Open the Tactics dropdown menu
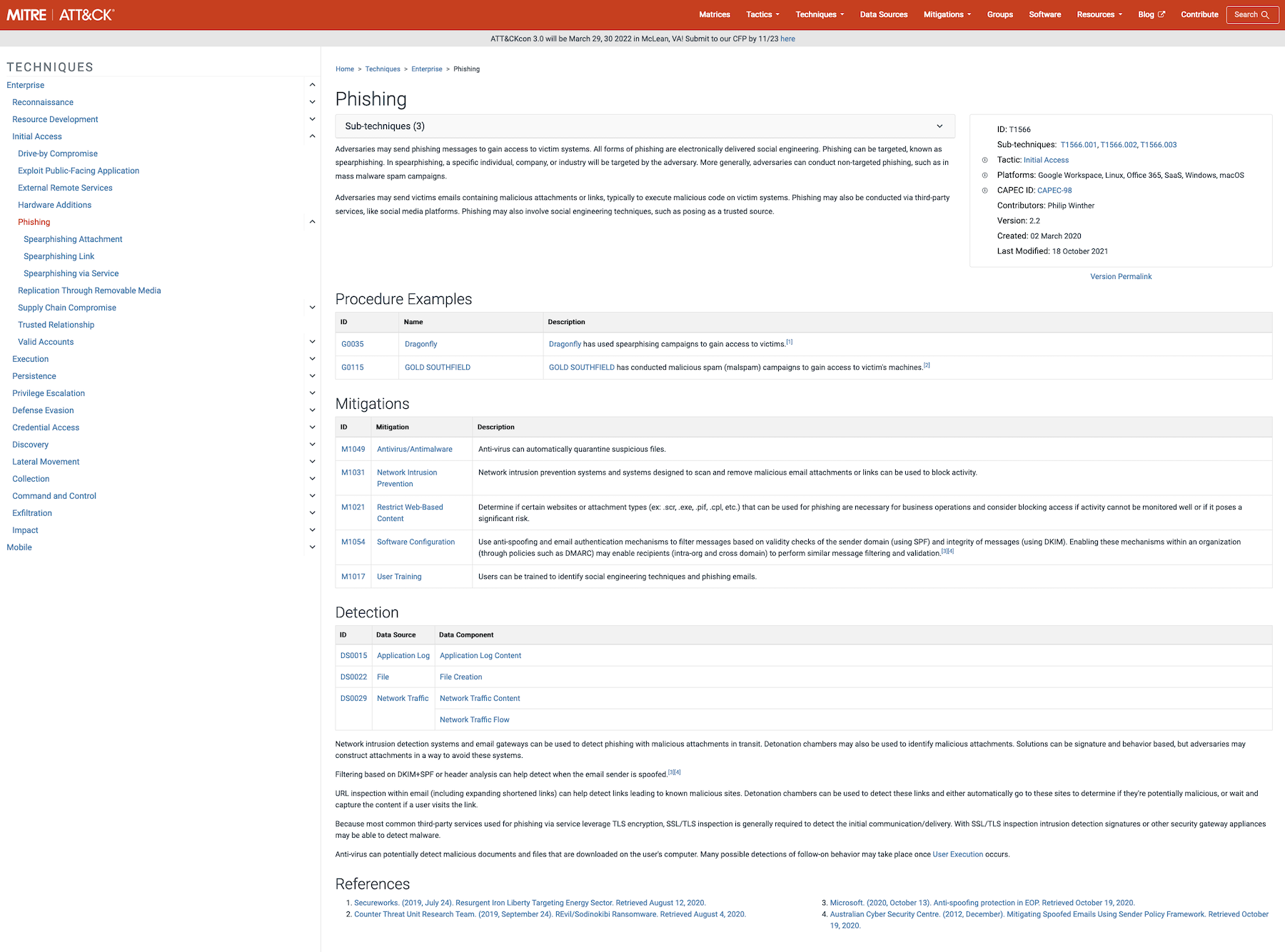 tap(762, 14)
